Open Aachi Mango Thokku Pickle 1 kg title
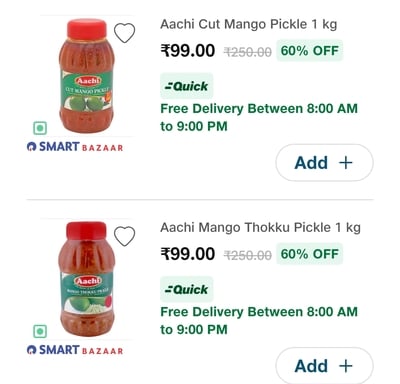This screenshot has height=384, width=400. pos(260,228)
